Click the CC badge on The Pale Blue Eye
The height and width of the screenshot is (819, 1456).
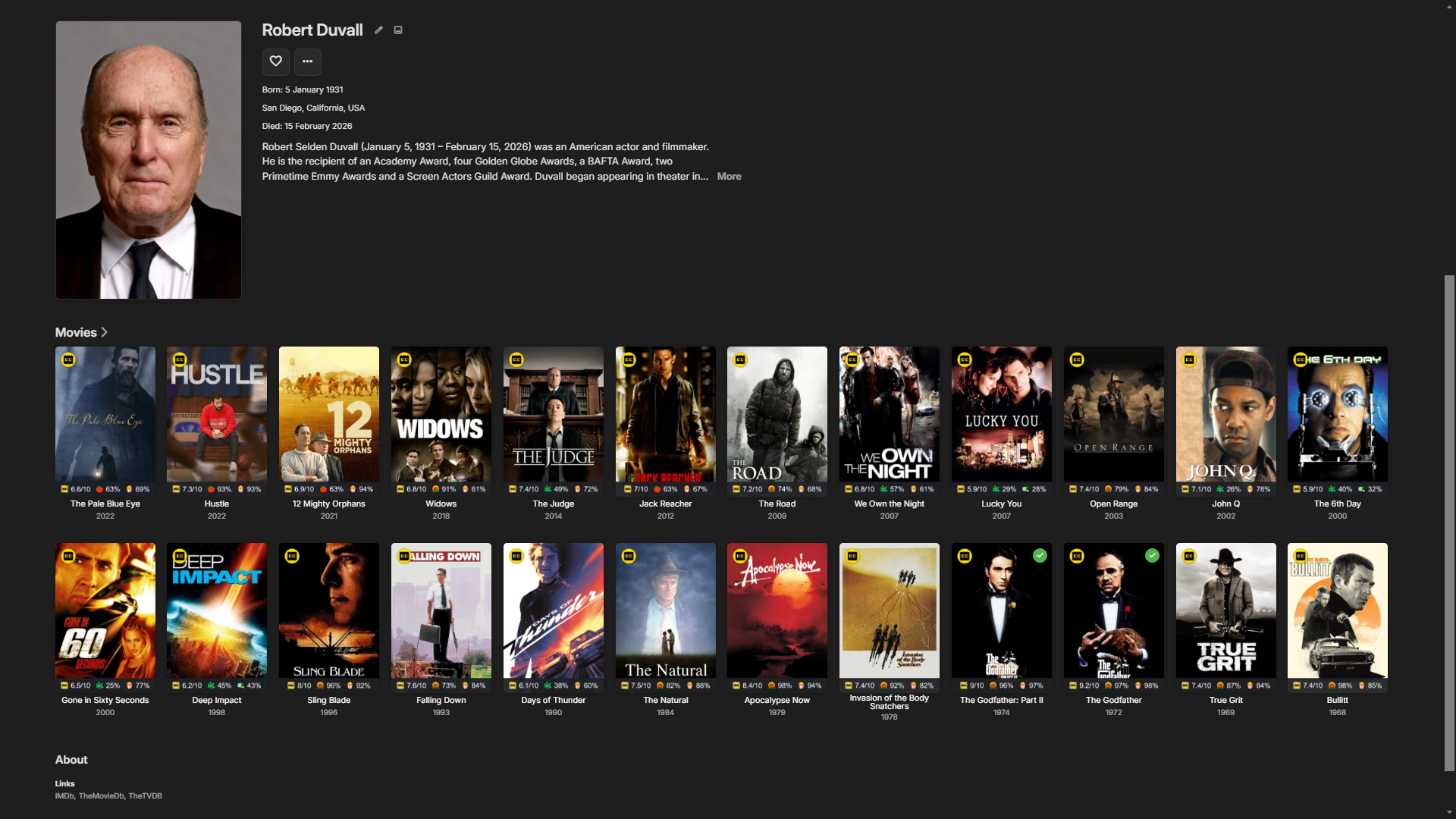68,360
